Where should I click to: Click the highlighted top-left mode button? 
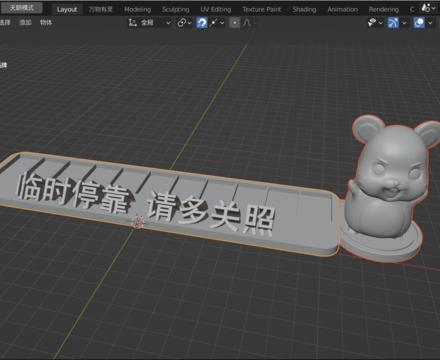tap(21, 8)
